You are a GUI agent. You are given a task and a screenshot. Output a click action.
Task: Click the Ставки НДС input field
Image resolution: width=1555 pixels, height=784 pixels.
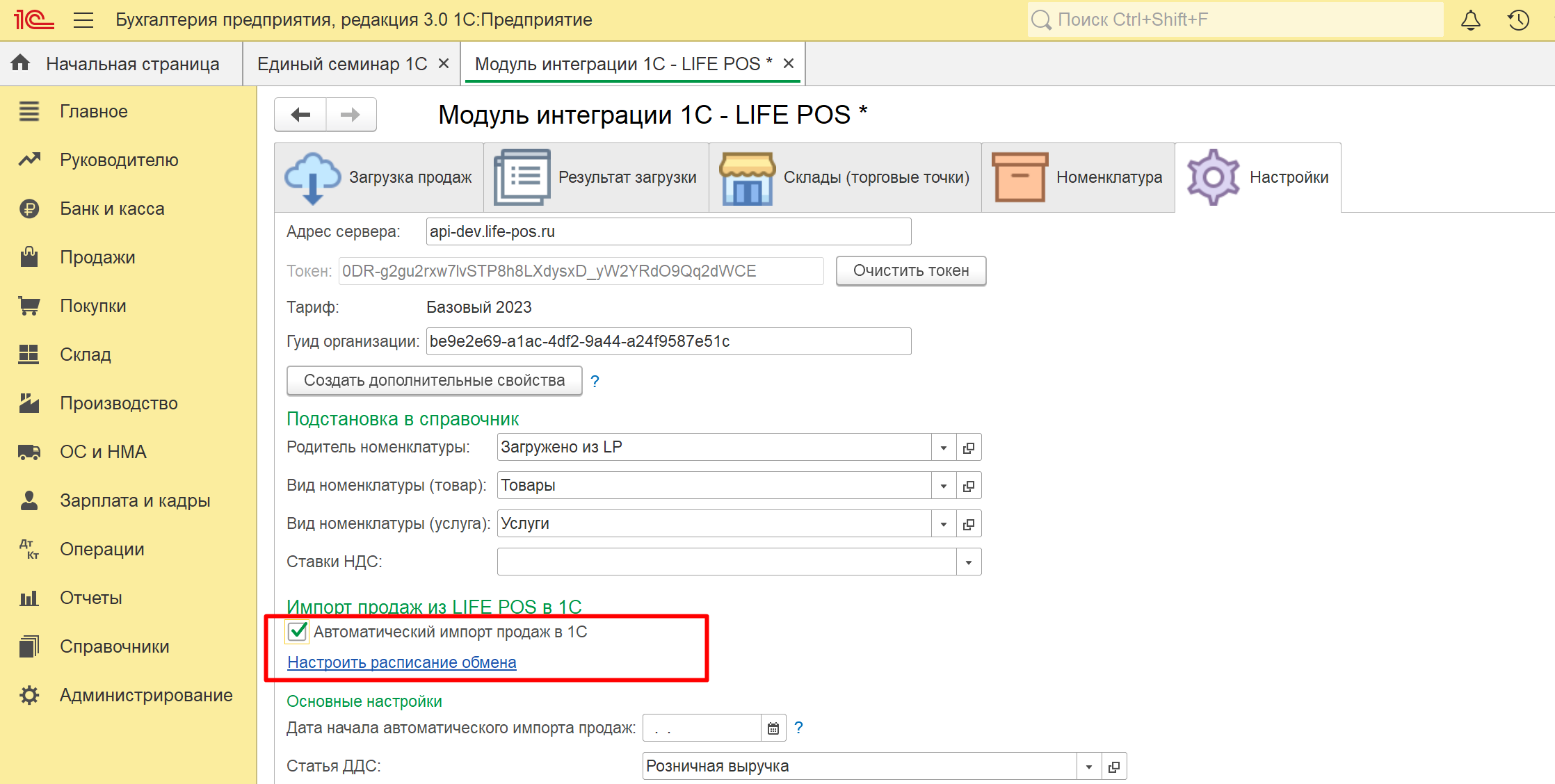coord(727,562)
